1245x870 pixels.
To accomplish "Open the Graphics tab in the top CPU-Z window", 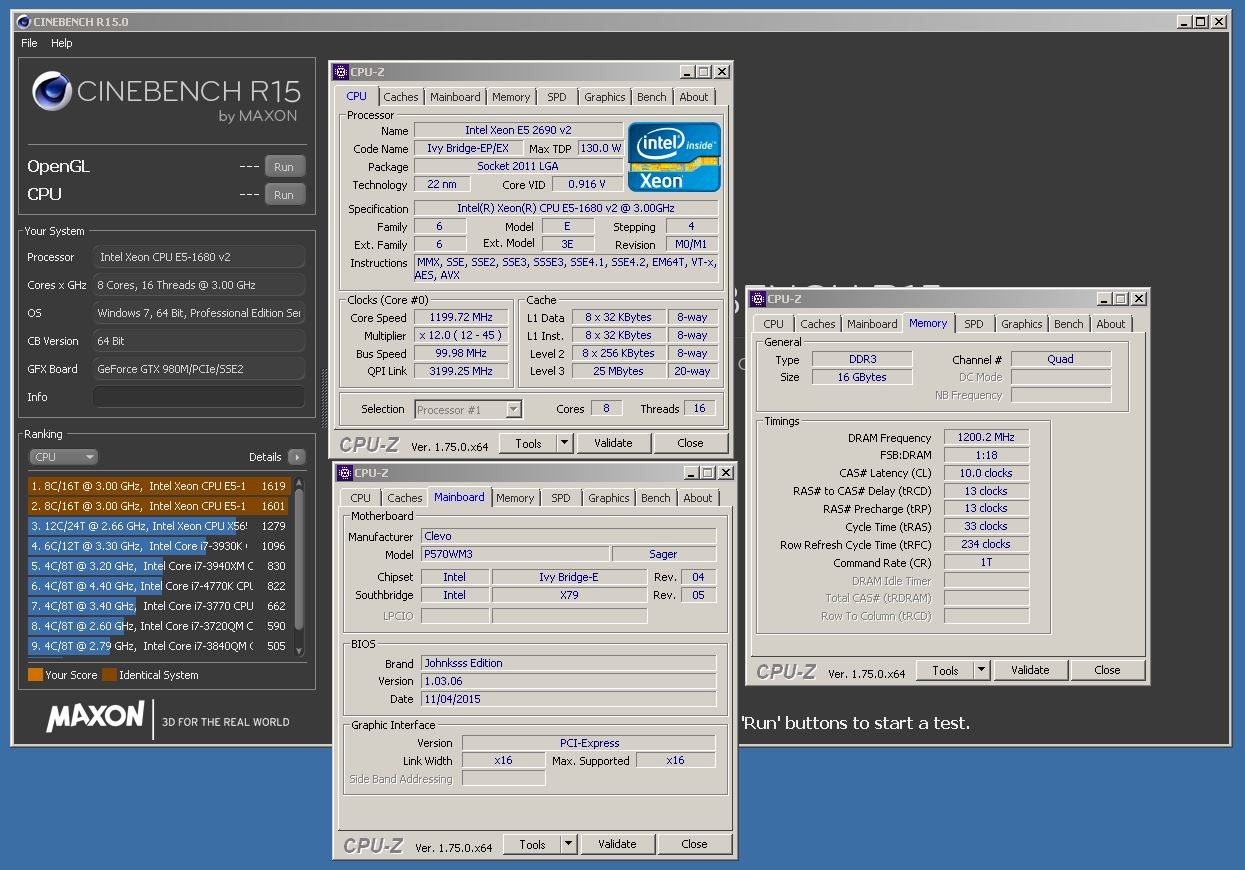I will [x=605, y=97].
